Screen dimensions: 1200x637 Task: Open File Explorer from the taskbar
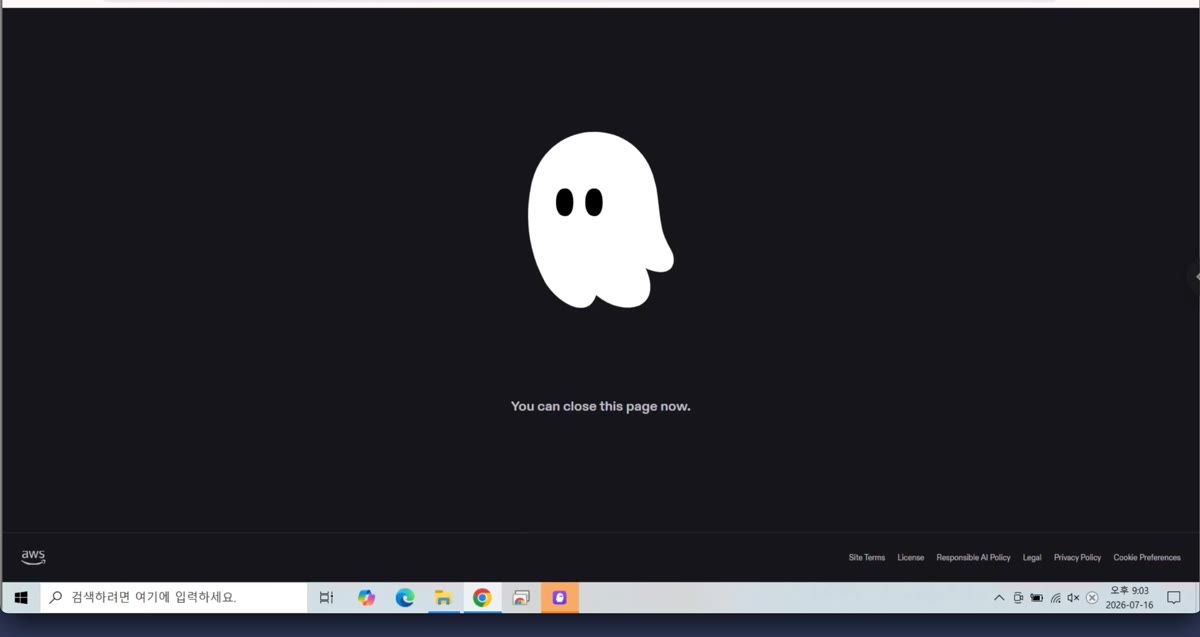(443, 598)
